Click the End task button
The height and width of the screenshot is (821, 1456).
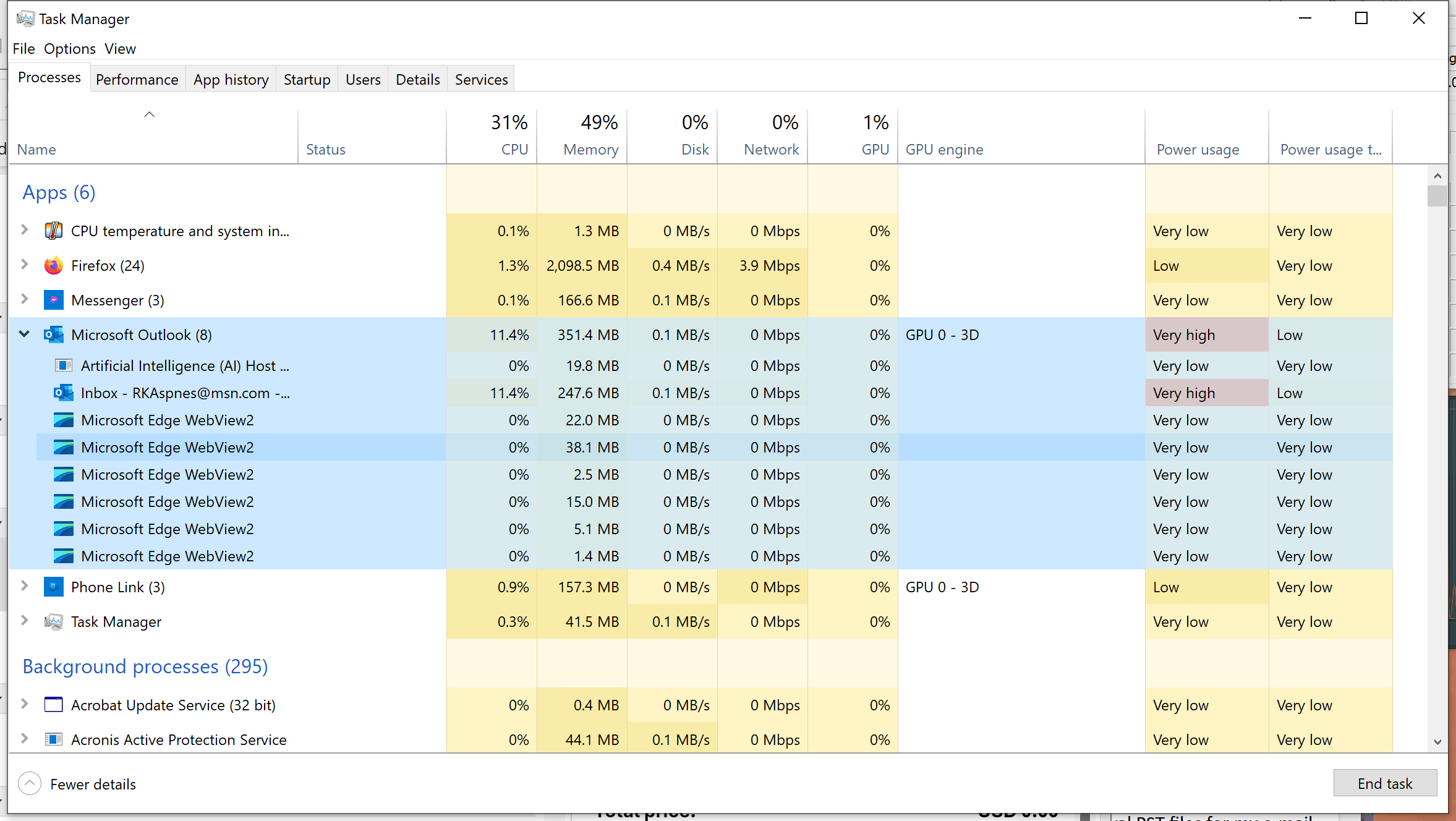(1384, 784)
